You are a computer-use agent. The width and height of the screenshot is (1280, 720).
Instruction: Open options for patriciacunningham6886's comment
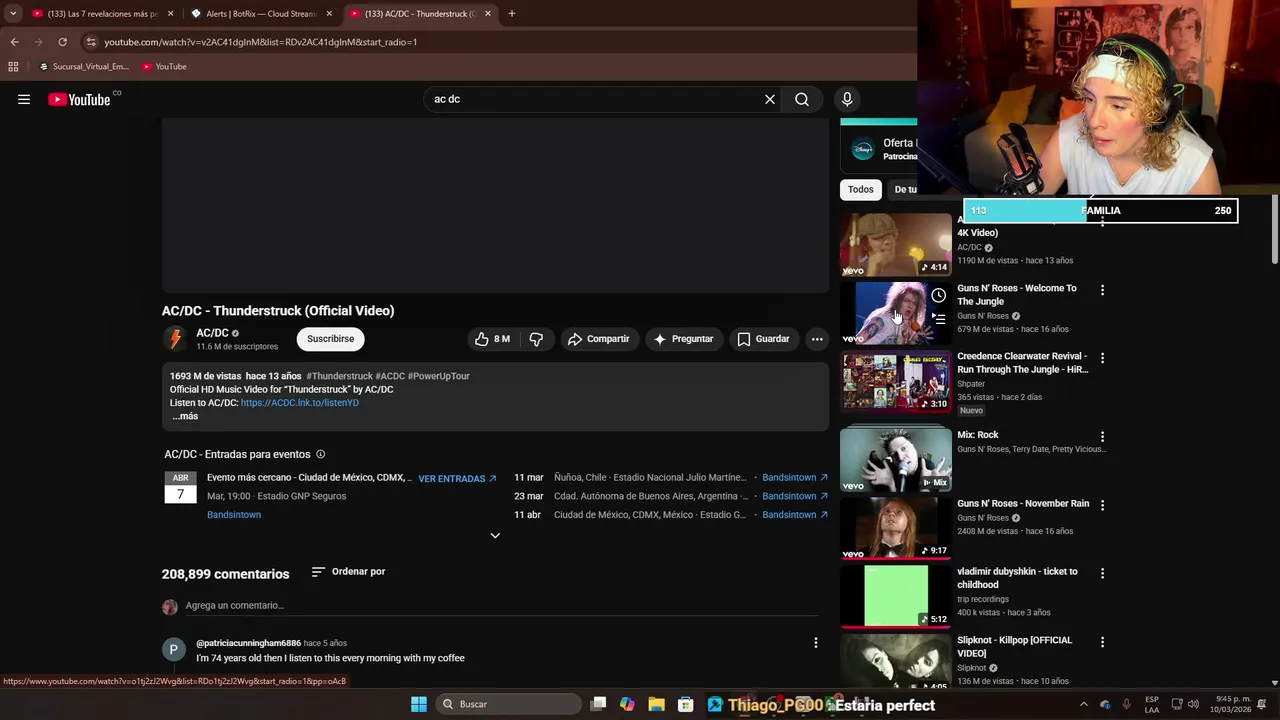(x=816, y=643)
